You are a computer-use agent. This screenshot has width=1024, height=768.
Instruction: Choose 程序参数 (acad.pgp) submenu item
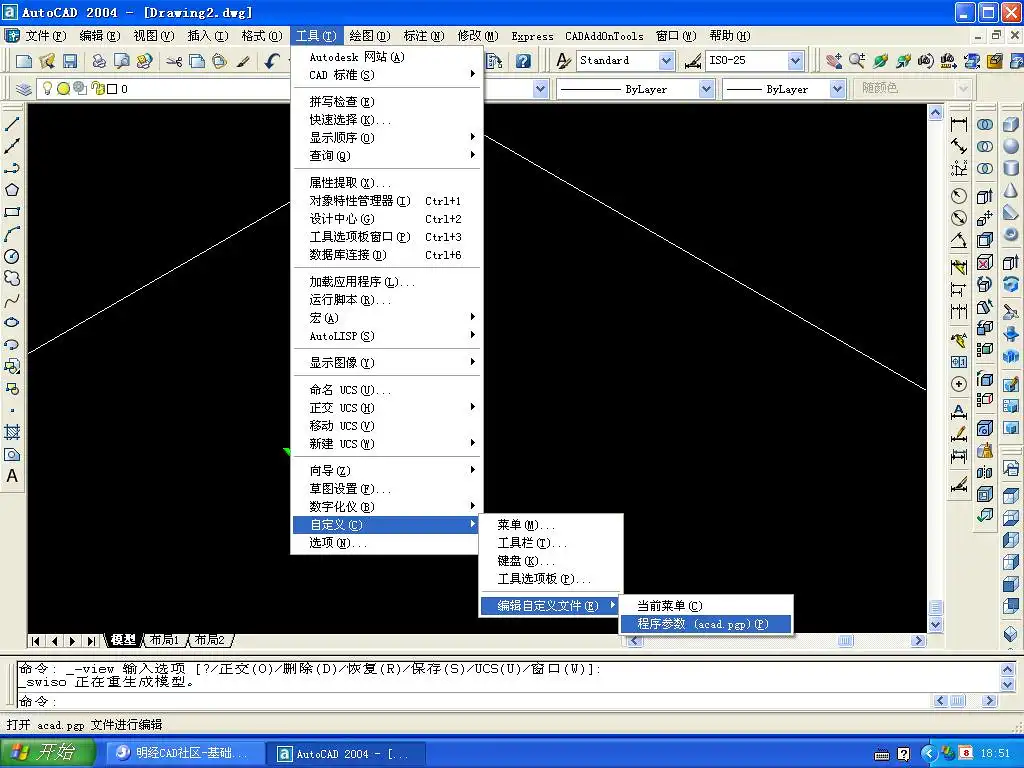tap(706, 624)
